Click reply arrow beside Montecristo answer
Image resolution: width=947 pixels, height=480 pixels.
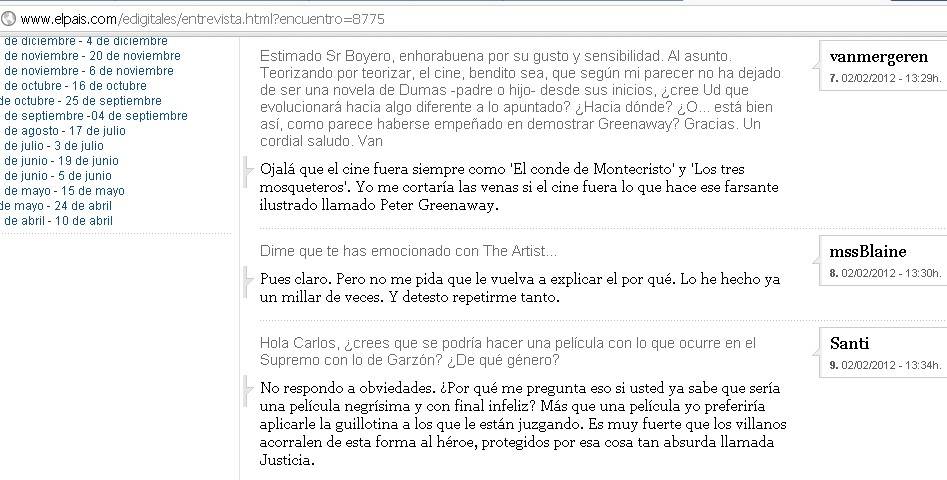click(x=248, y=171)
